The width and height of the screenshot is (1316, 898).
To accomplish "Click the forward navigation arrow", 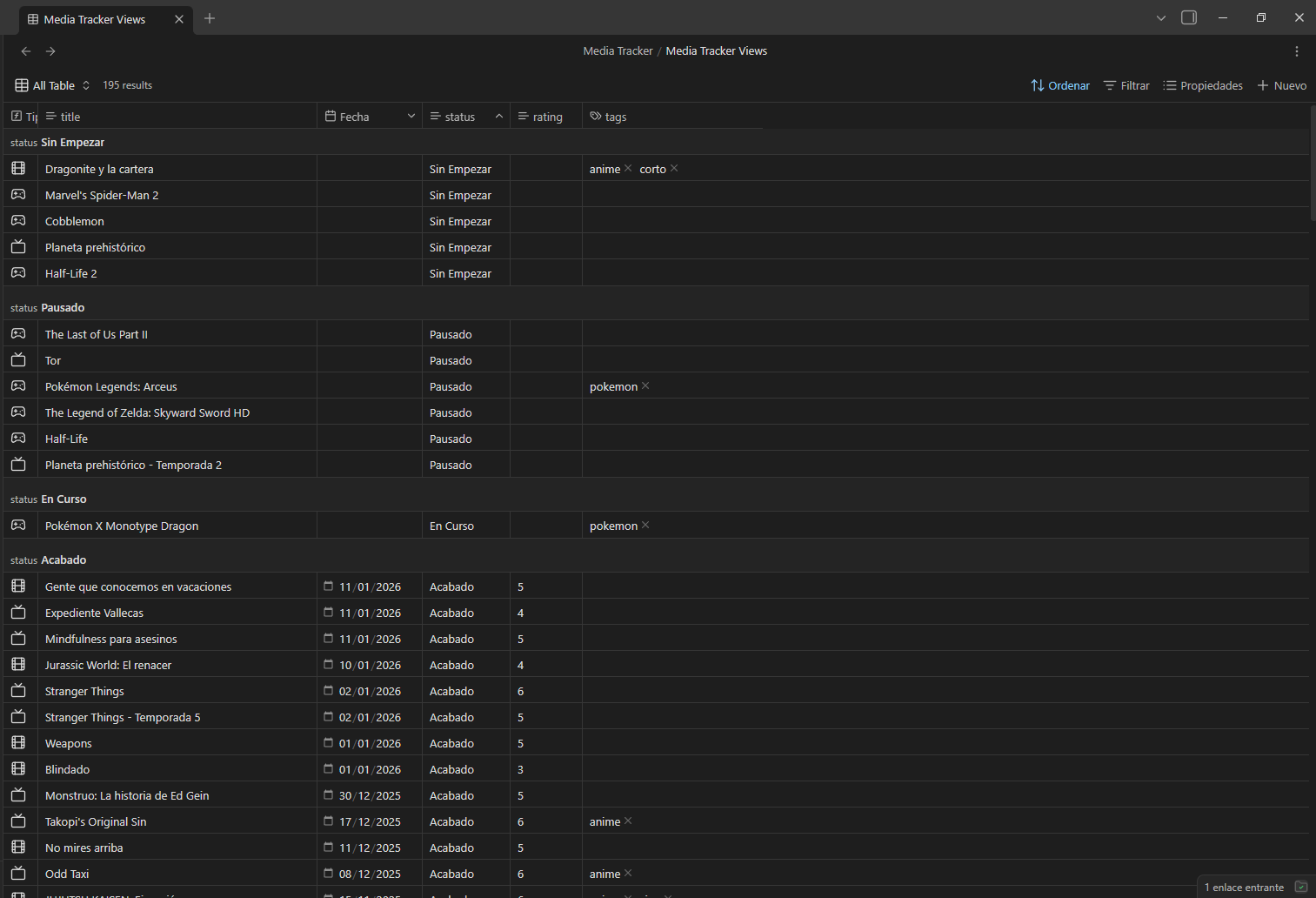I will pos(50,51).
